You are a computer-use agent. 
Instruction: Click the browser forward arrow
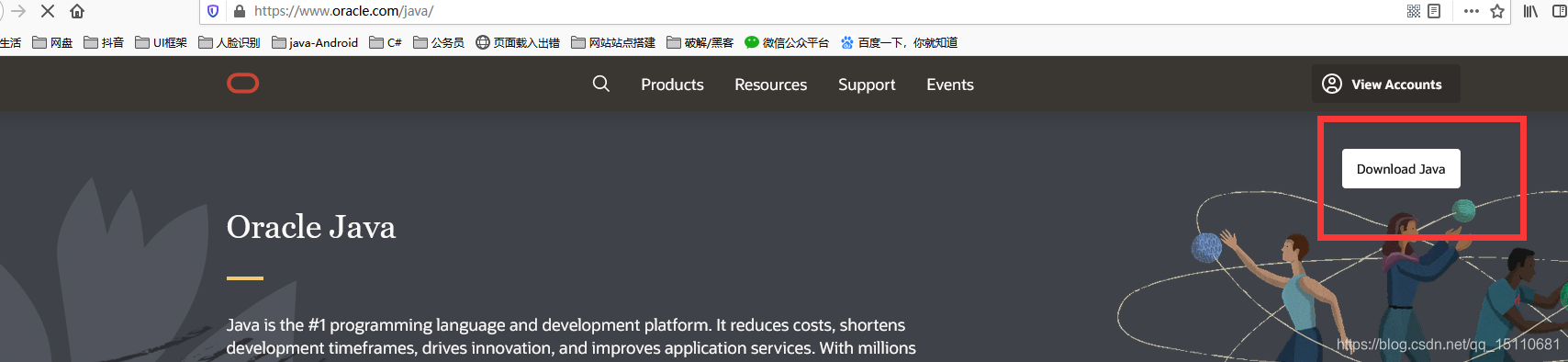click(17, 11)
